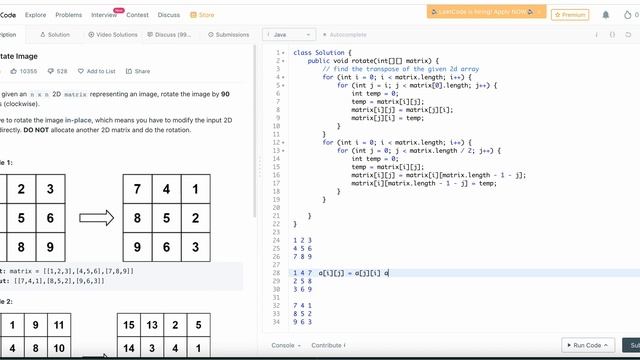Click the editor info icon
This screenshot has width=640, height=360.
(596, 35)
